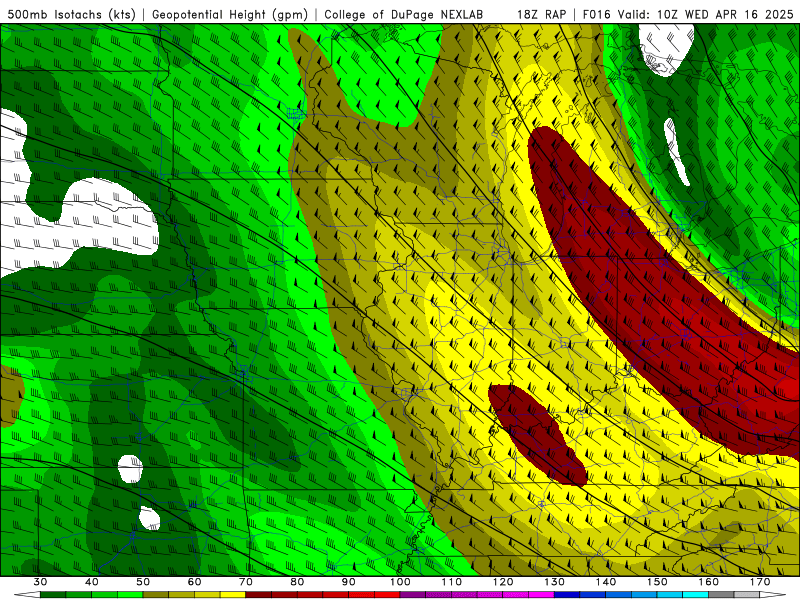The width and height of the screenshot is (800, 600).
Task: Click the 'F016' forecast hour label
Action: coord(596,14)
